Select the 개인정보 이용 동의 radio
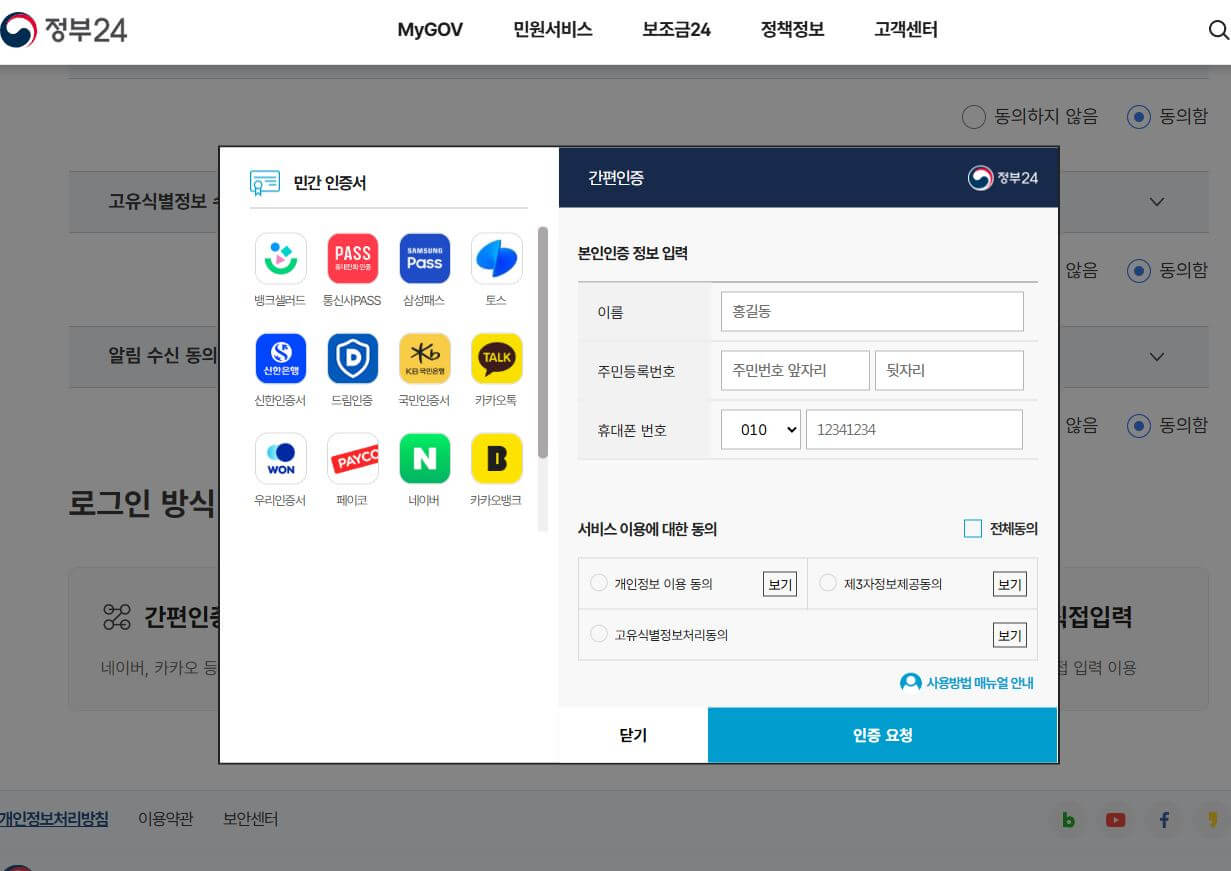Screen dimensions: 1231x871 click(599, 583)
